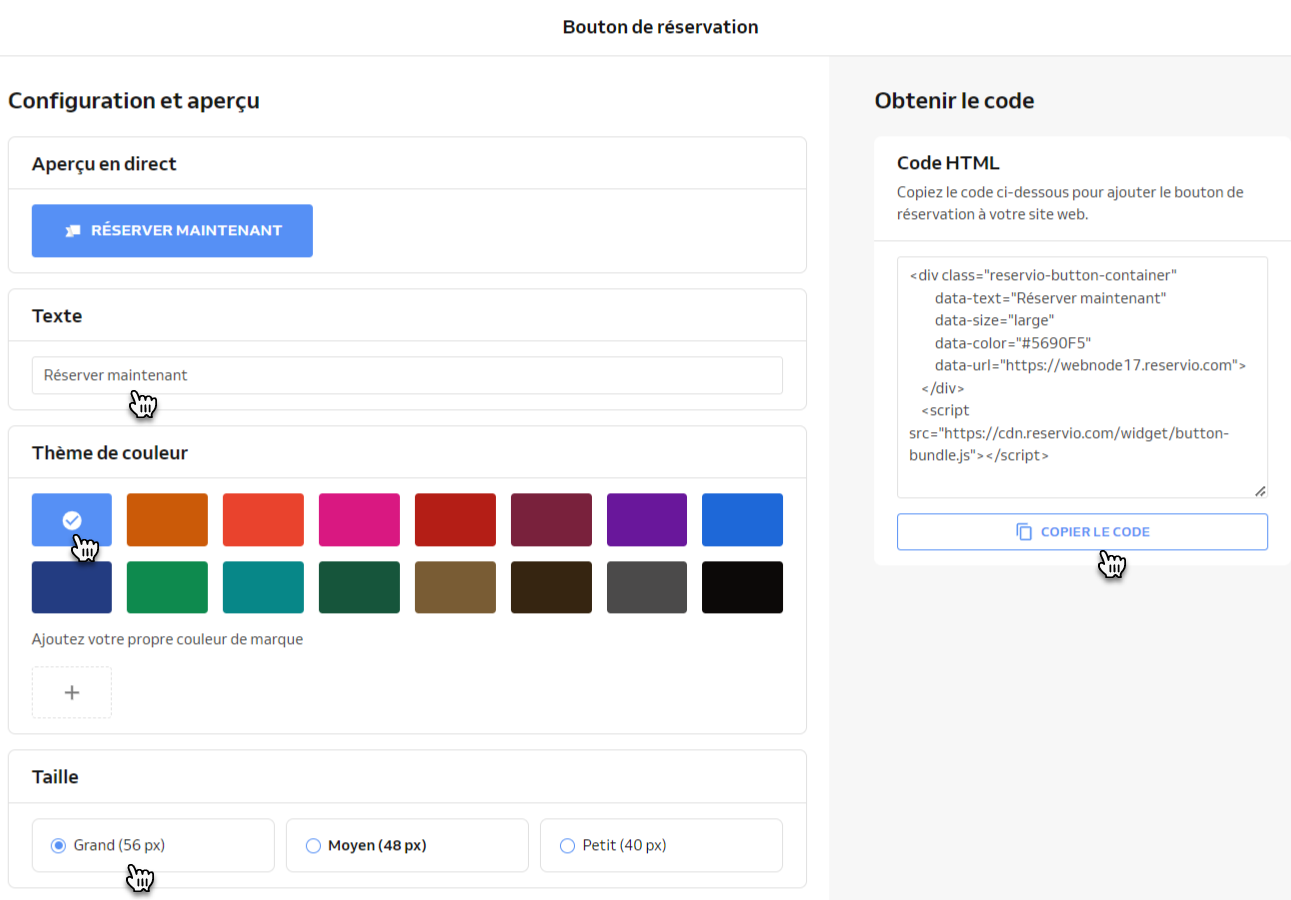Click the Bouton de réservation page title
The width and height of the screenshot is (1291, 900).
660,27
